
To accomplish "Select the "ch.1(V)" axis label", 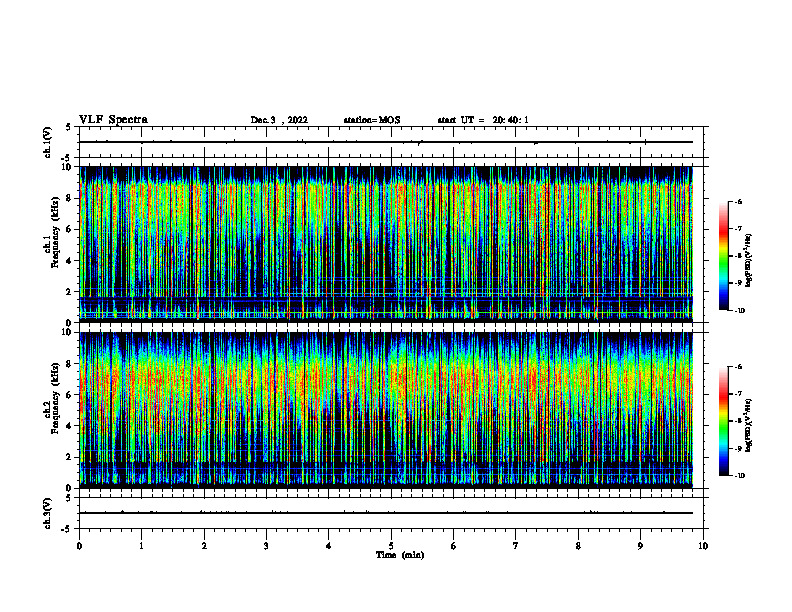I will point(48,142).
